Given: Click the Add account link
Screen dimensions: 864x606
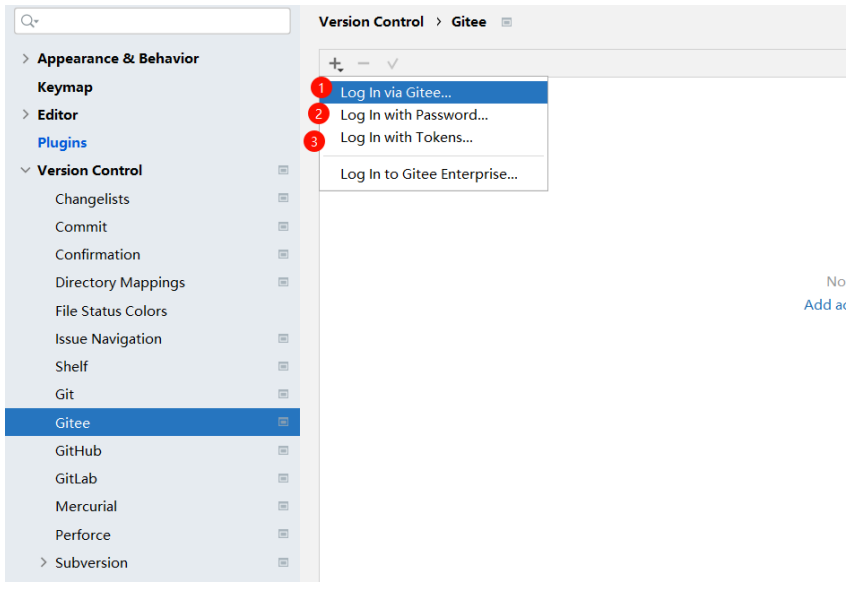Looking at the screenshot, I should pos(824,305).
